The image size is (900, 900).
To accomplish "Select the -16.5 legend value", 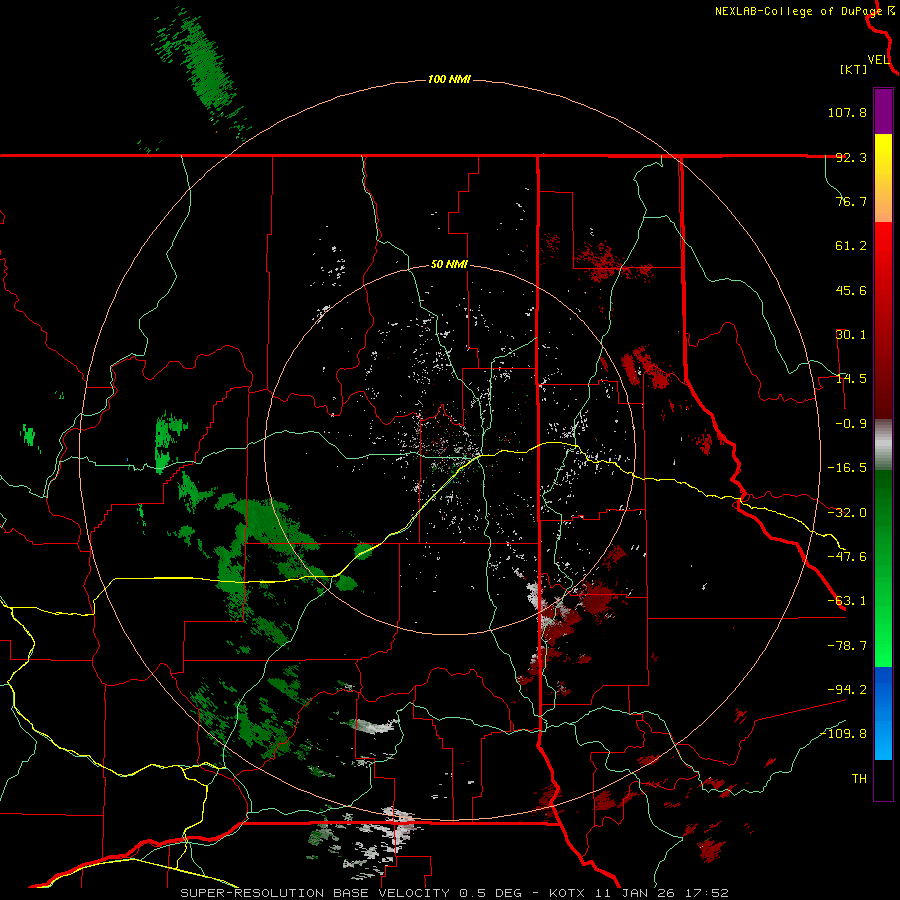I will (x=847, y=468).
